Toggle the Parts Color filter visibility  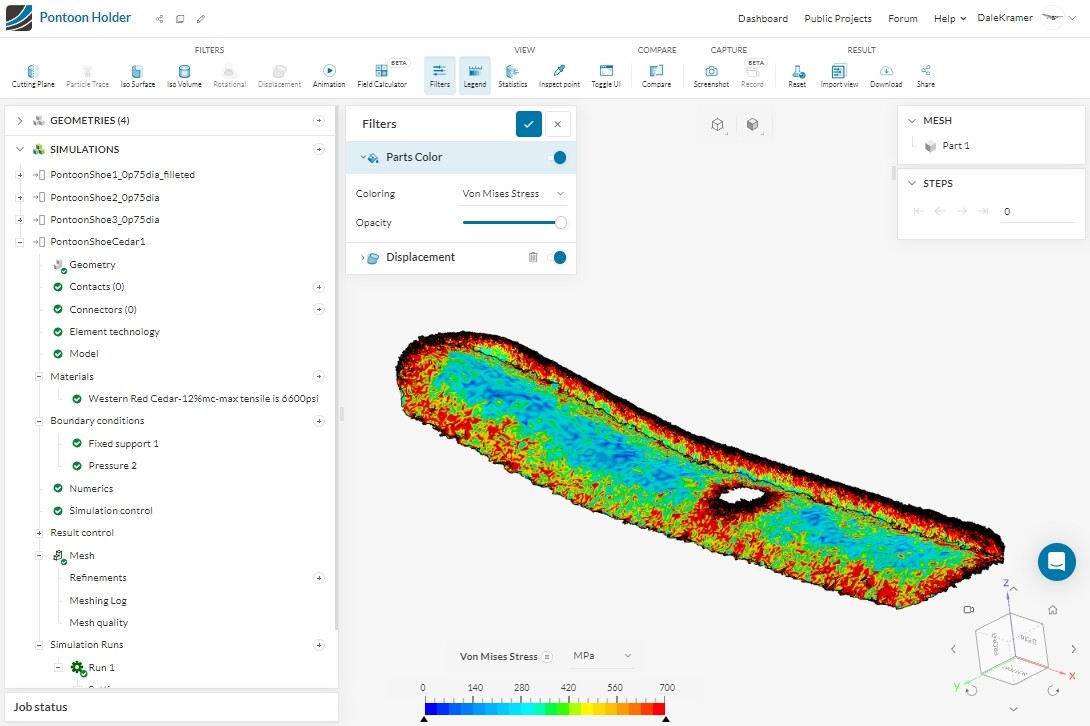559,157
